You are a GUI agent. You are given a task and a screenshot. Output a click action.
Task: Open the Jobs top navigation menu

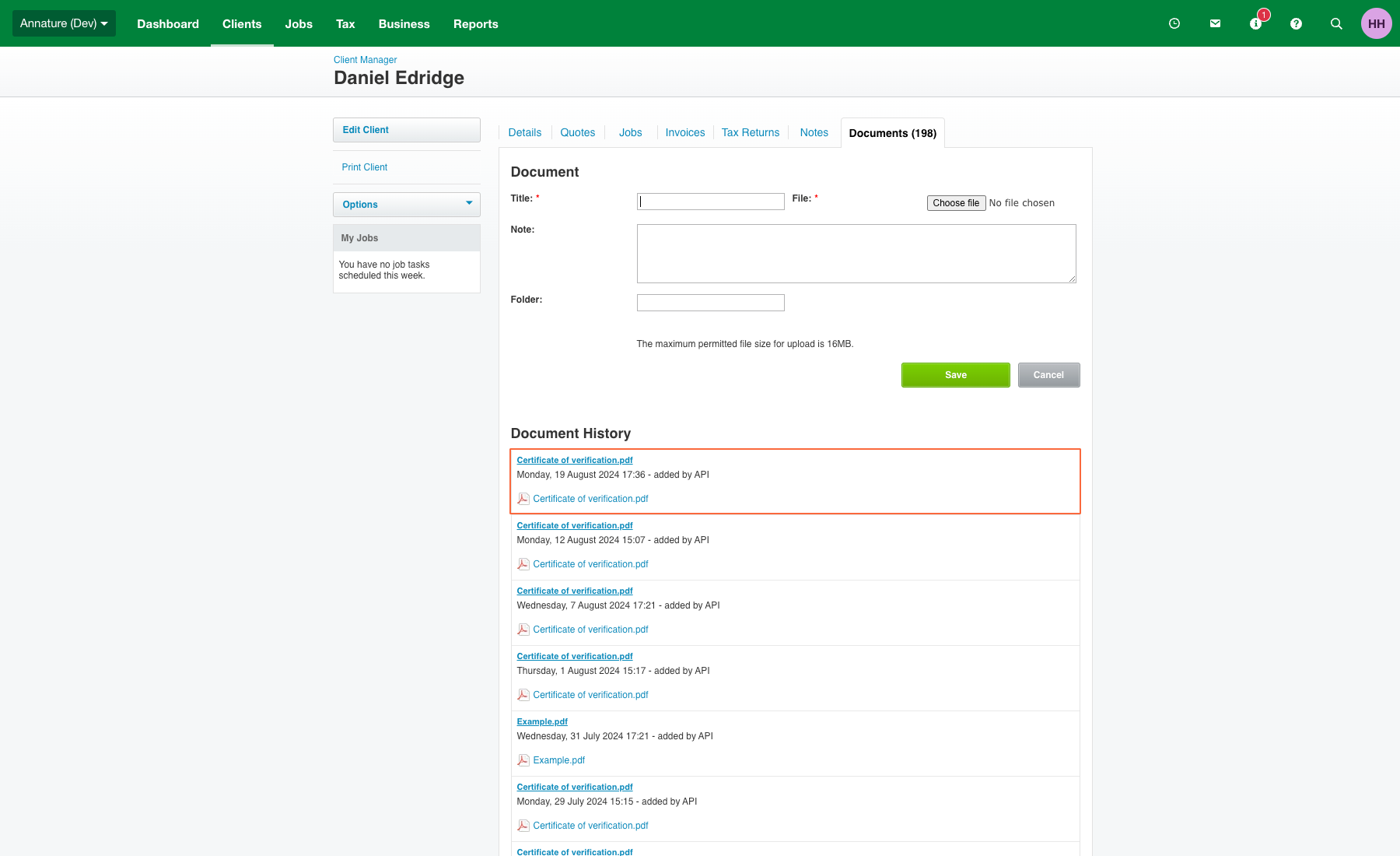click(299, 23)
